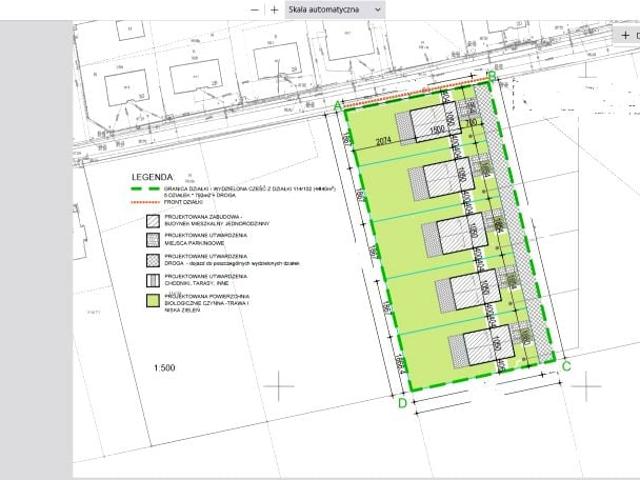Click corner label D of the plot
The width and height of the screenshot is (640, 480).
coord(402,403)
